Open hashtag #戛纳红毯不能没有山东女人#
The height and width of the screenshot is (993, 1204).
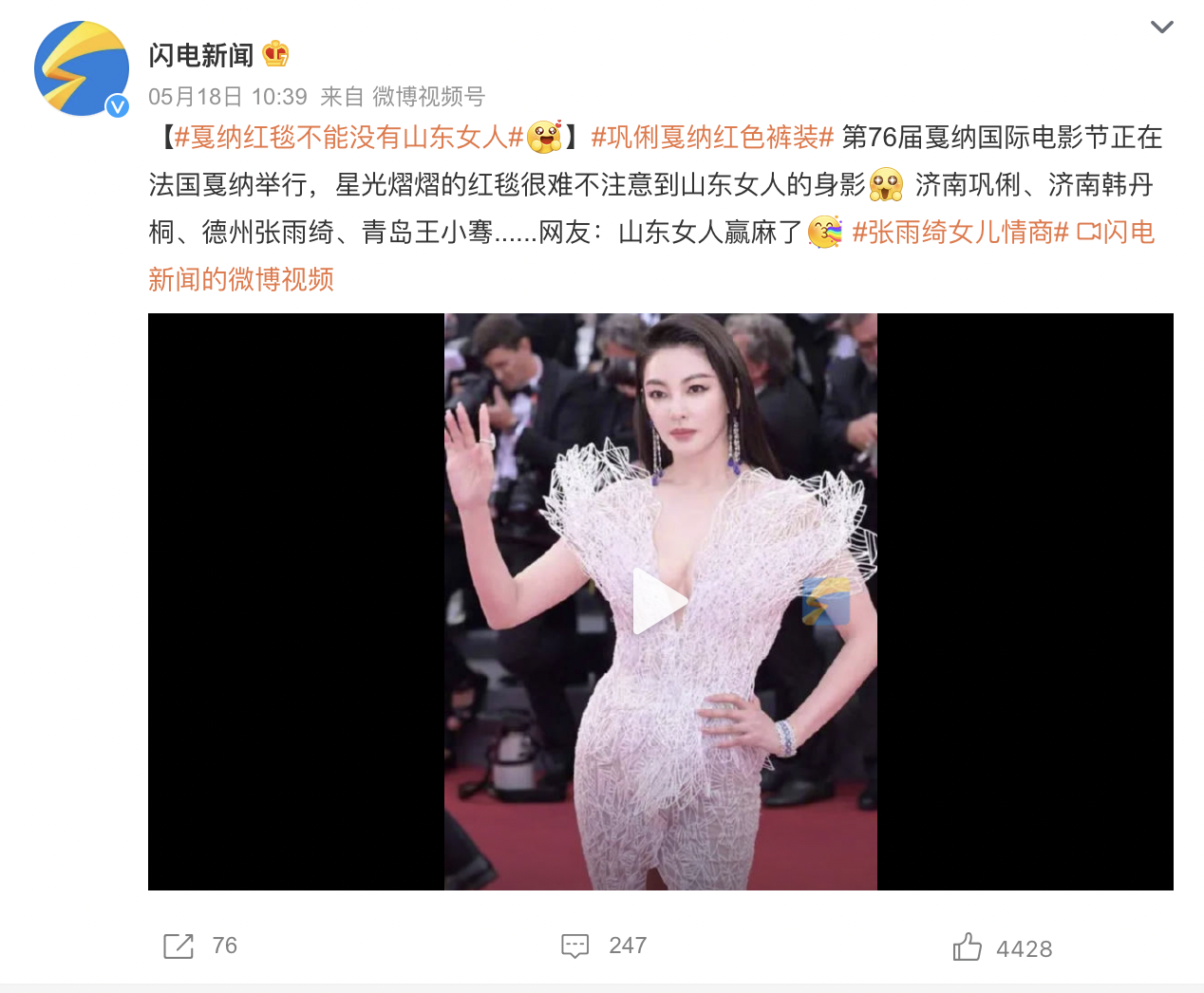[348, 138]
